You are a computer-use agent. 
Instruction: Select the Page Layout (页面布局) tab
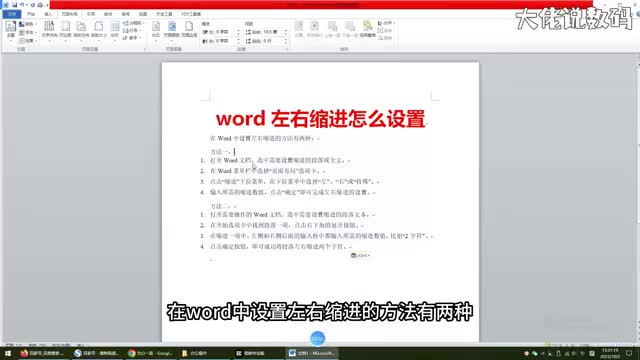coord(69,14)
